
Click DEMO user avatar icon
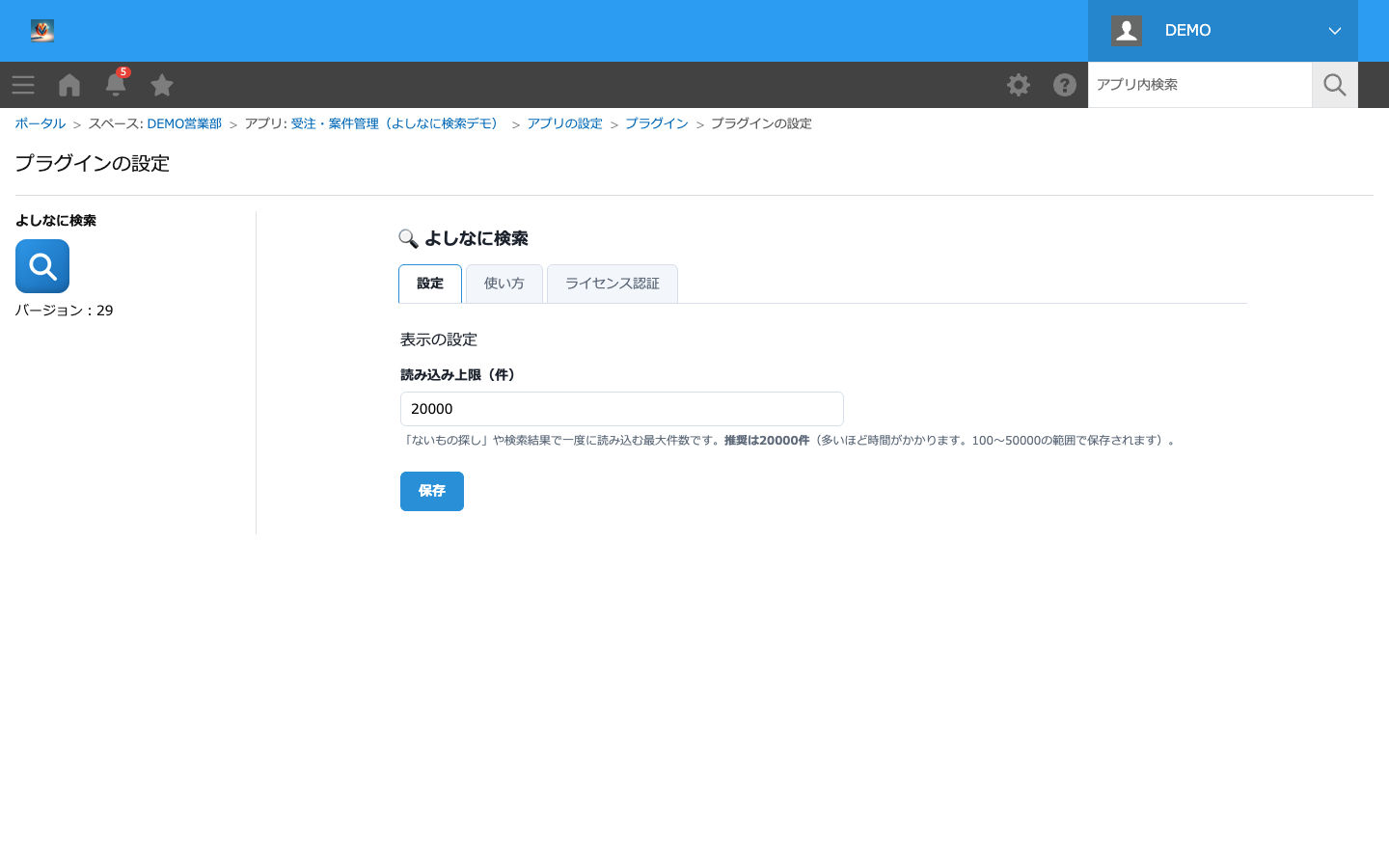tap(1127, 31)
